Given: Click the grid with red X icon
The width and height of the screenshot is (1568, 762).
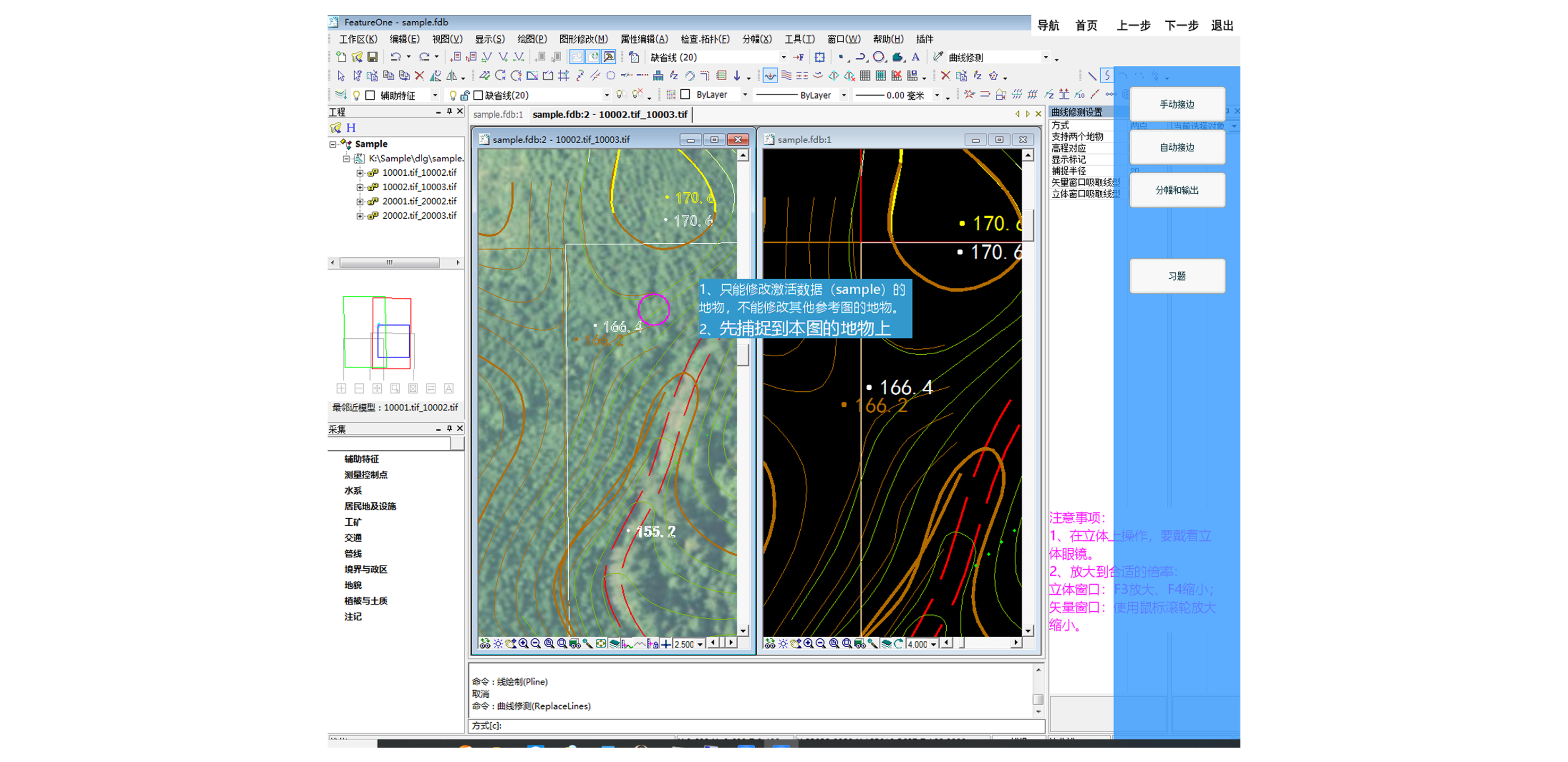Looking at the screenshot, I should coord(897,76).
